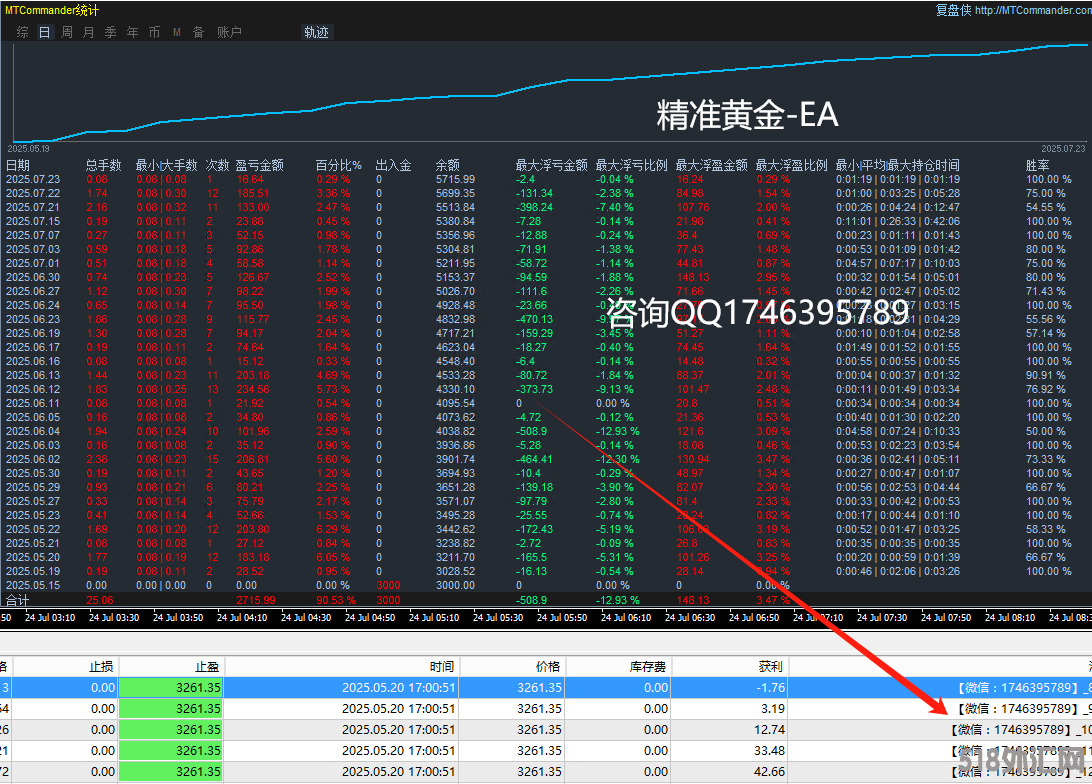Image resolution: width=1092 pixels, height=784 pixels.
Task: Toggle the 轨迹 trajectory button
Action: click(316, 32)
